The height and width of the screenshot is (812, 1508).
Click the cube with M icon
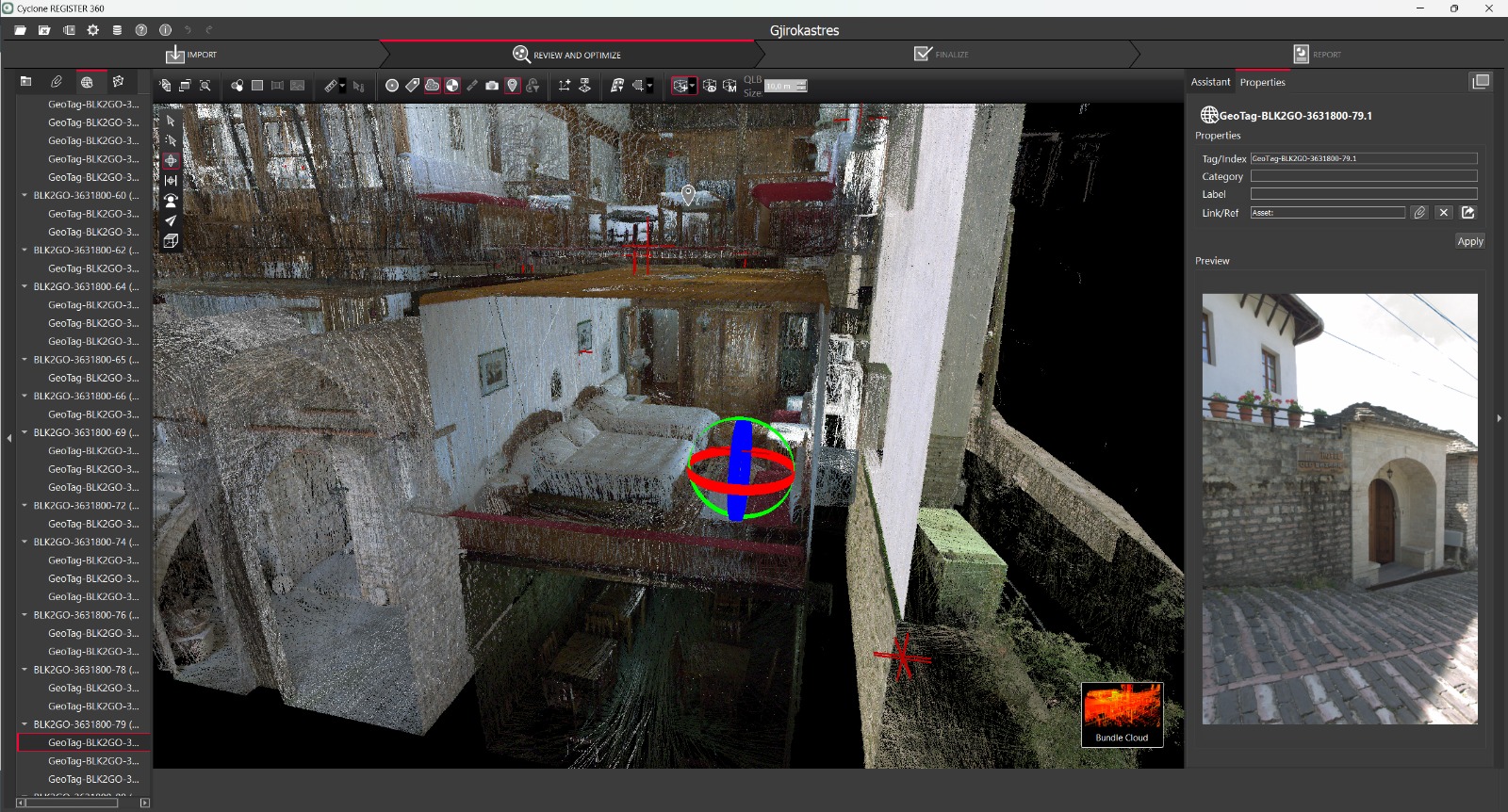[x=729, y=86]
